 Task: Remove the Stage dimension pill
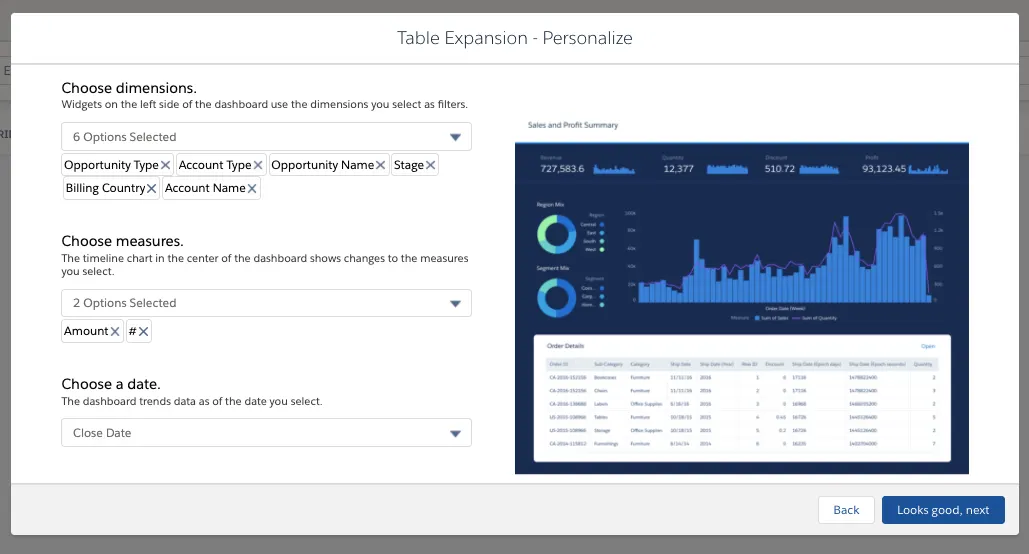(x=430, y=165)
